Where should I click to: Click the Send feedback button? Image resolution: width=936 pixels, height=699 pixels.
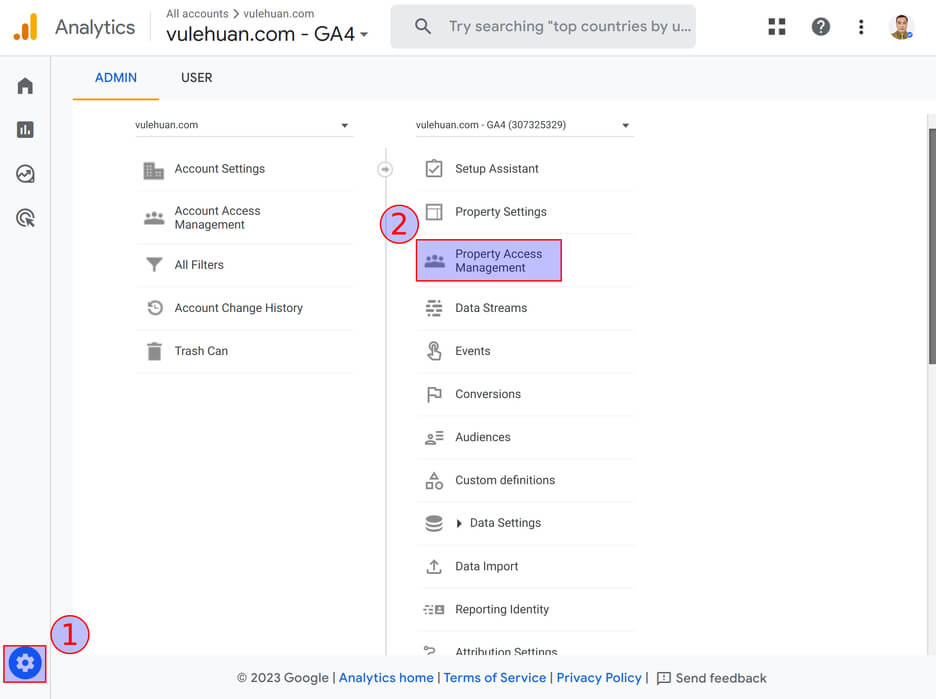click(x=711, y=678)
